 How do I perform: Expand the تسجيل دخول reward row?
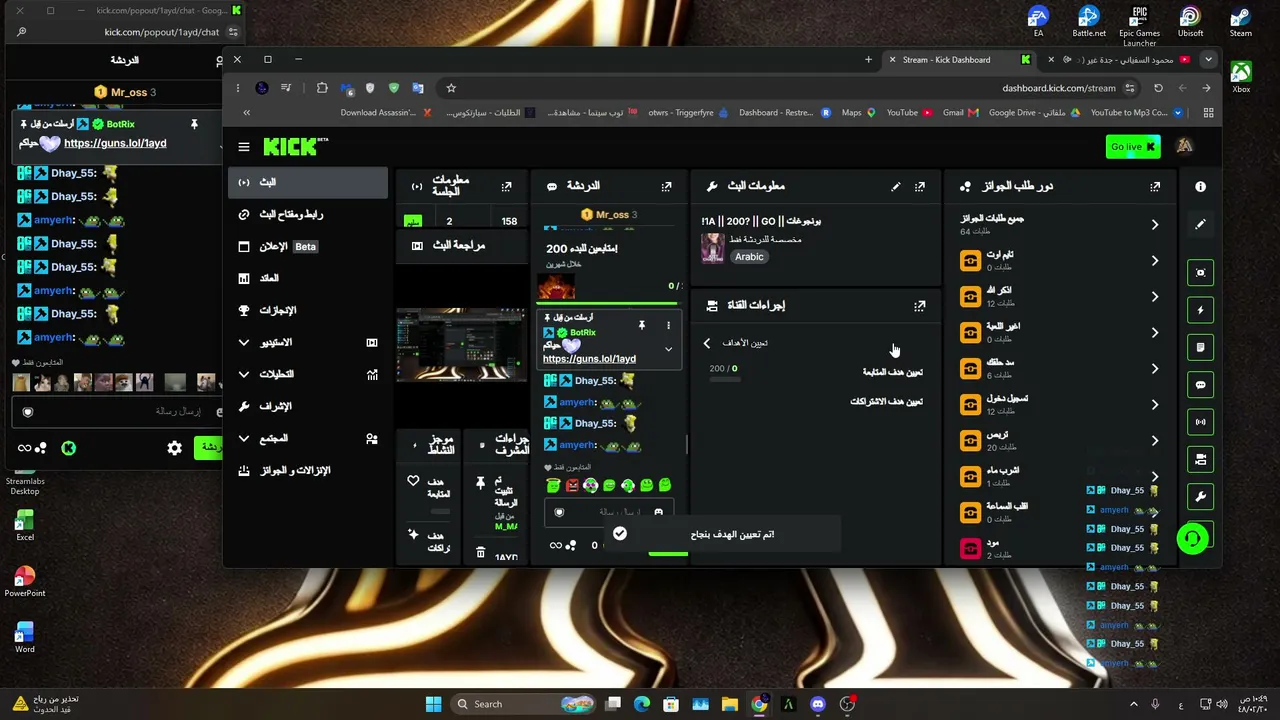point(1154,405)
